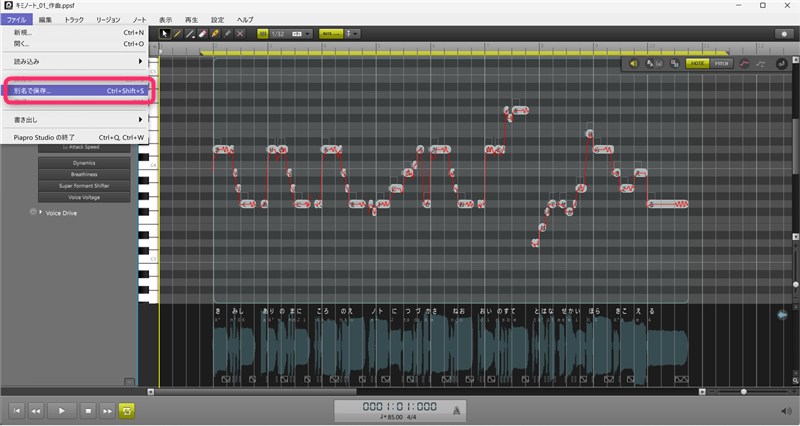Viewport: 800px width, 426px height.
Task: Click the red pitch curve icon
Action: (744, 64)
